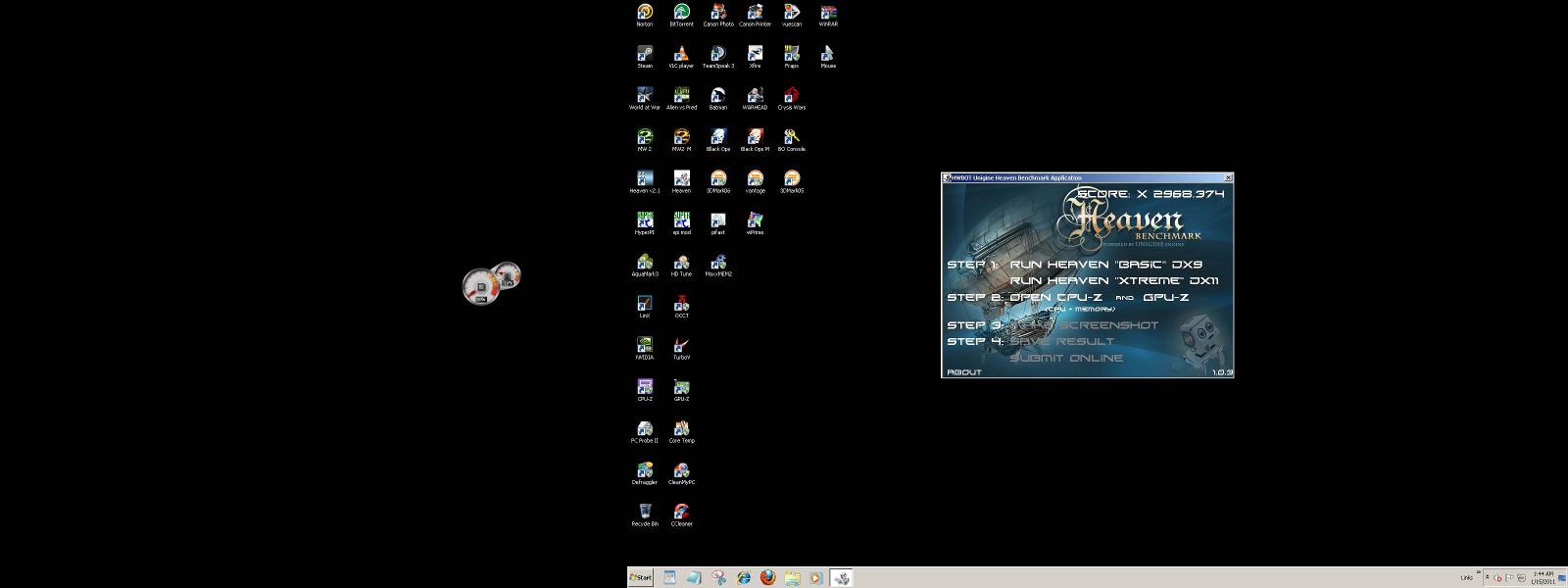Click the taskbar clock
The image size is (1568, 588).
click(1543, 578)
